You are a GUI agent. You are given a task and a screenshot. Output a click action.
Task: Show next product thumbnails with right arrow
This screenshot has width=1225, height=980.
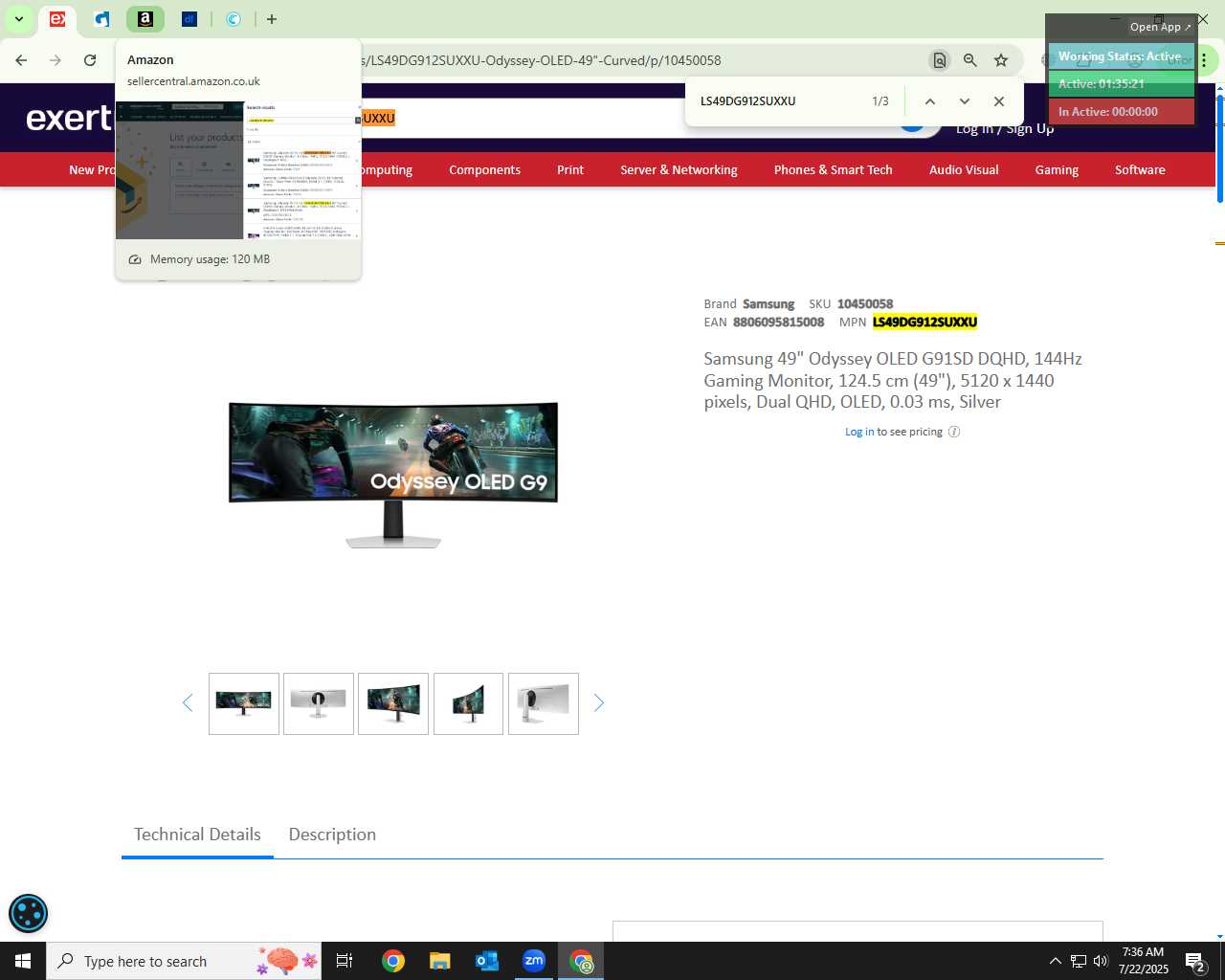coord(599,703)
